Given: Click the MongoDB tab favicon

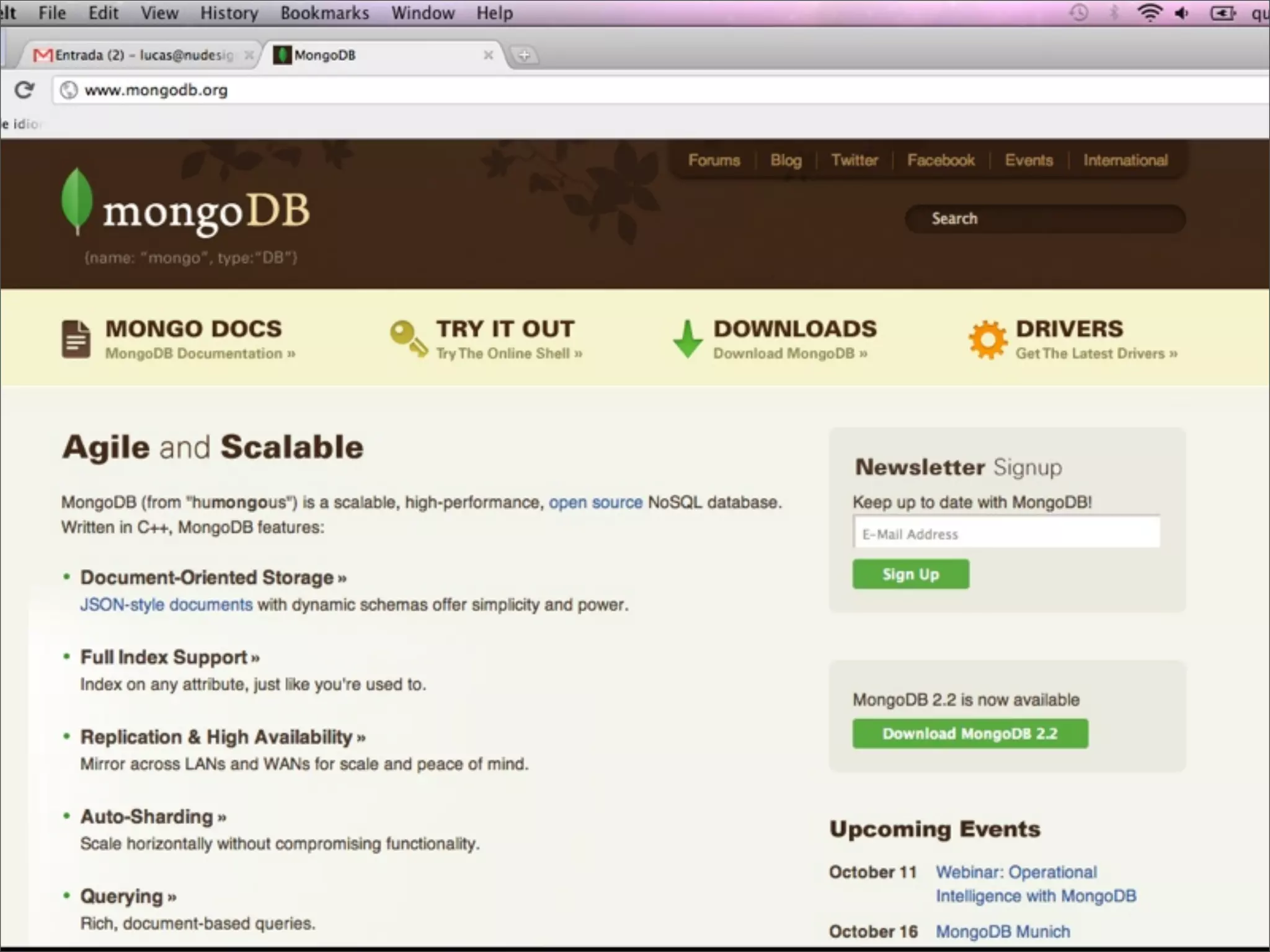Looking at the screenshot, I should coord(282,55).
